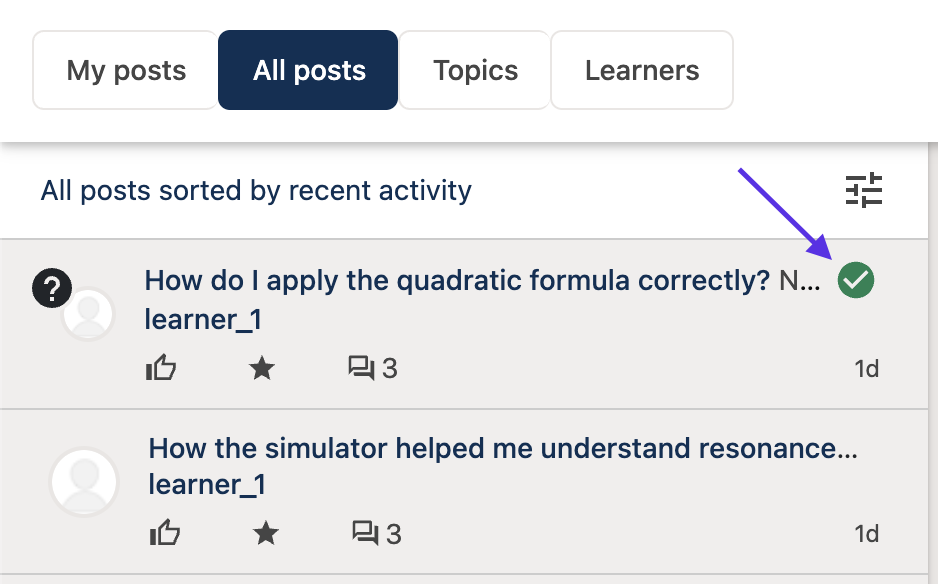This screenshot has height=584, width=938.
Task: Click the question mark icon on the first post
Action: tap(51, 288)
